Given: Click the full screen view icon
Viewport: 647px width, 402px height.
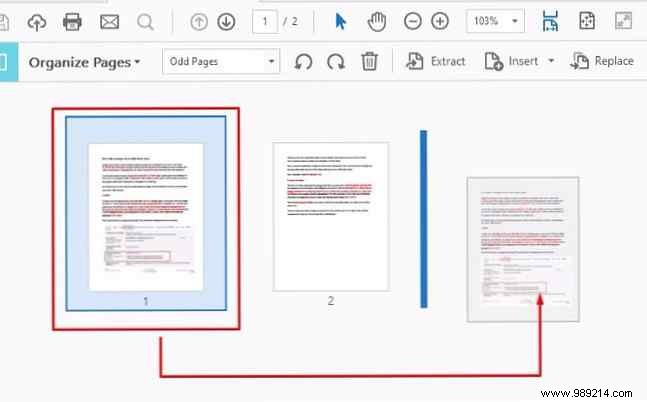Looking at the screenshot, I should 623,21.
